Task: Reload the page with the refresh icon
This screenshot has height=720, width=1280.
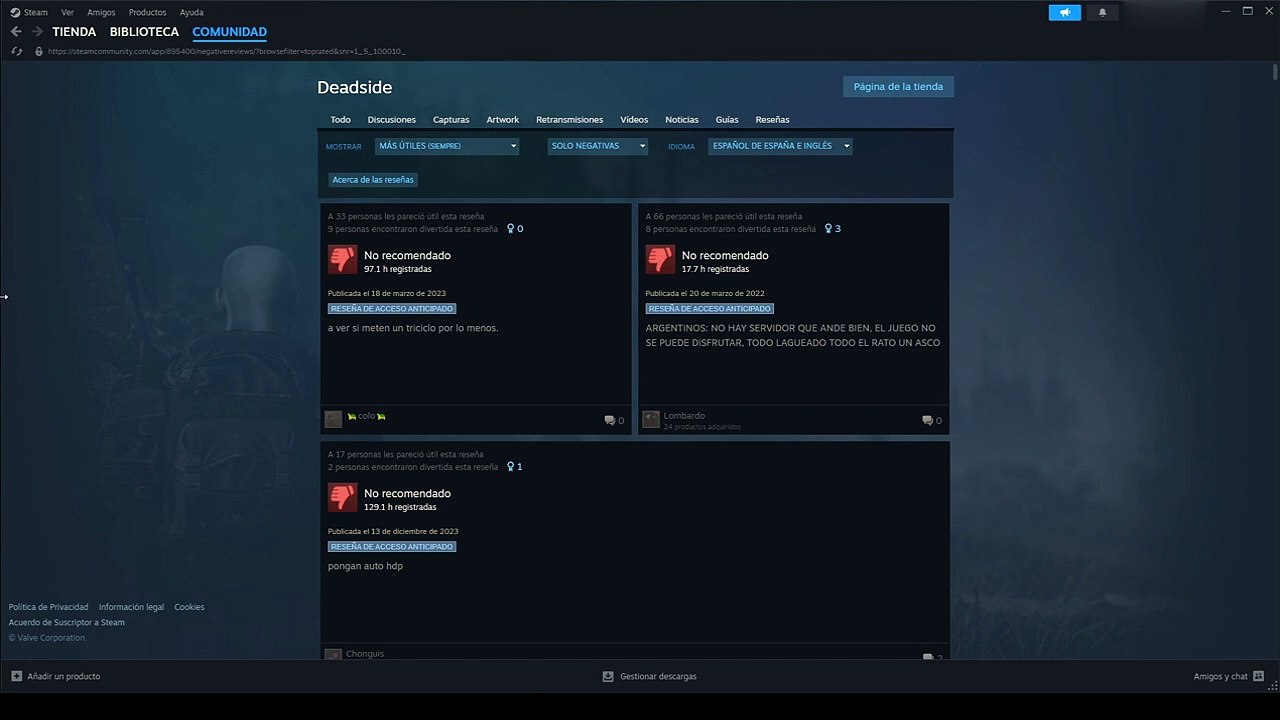Action: (16, 51)
